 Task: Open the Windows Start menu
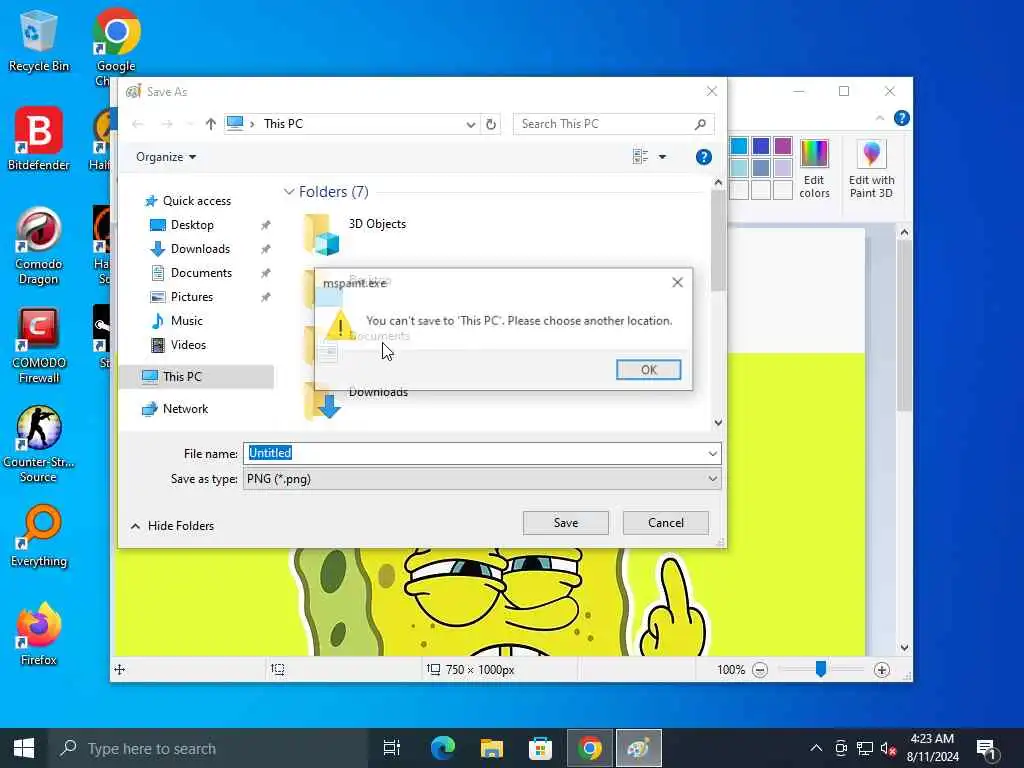tap(24, 748)
